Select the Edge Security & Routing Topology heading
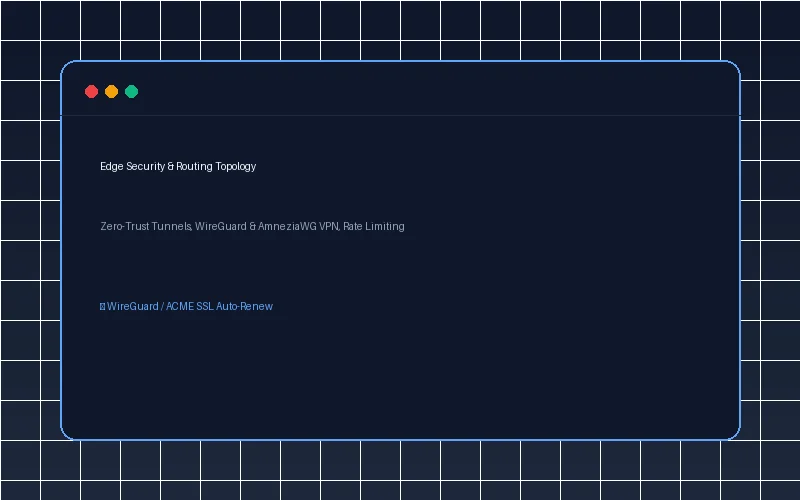Screen dimensions: 800x500 point(178,166)
